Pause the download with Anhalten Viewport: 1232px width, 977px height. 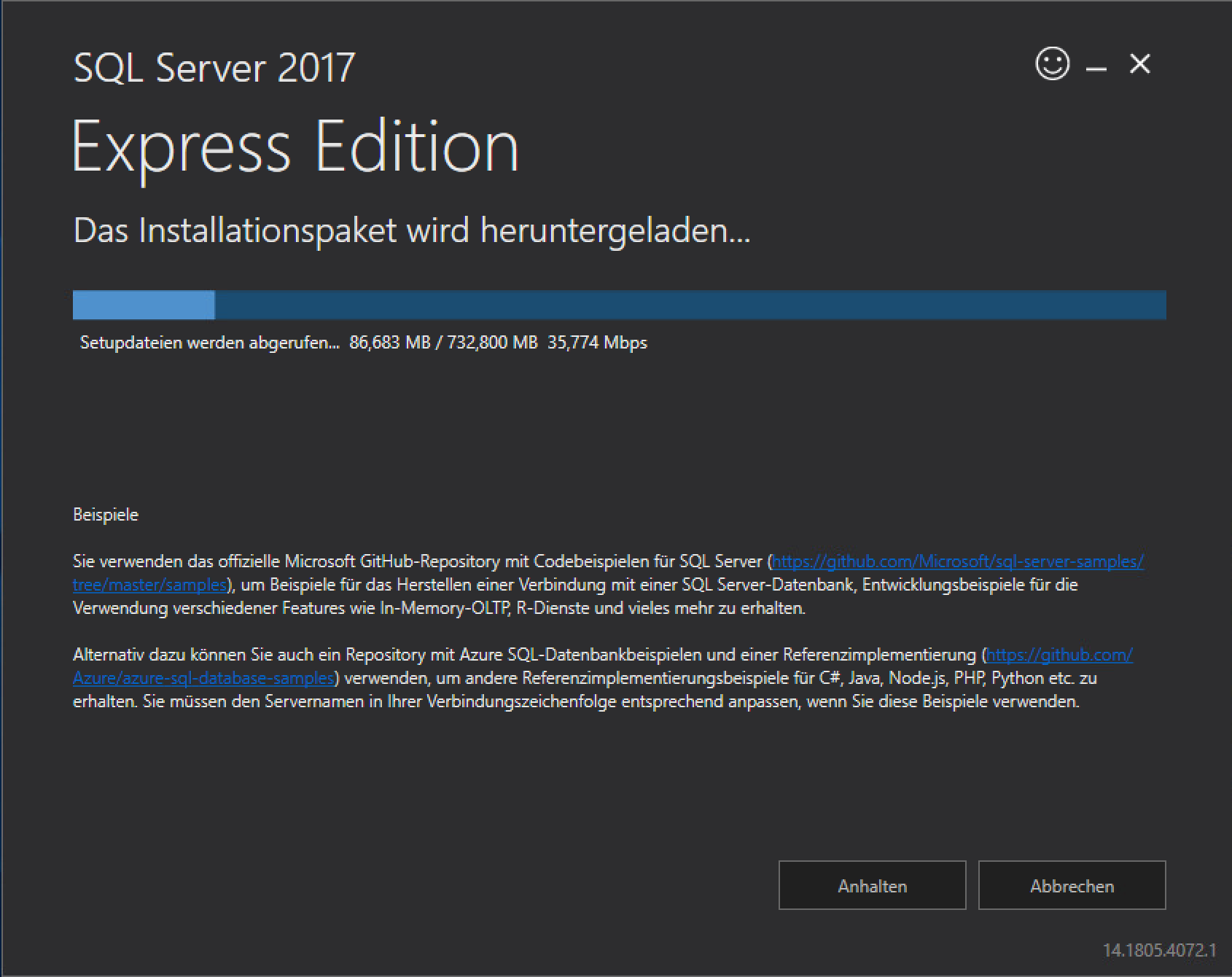tap(872, 886)
